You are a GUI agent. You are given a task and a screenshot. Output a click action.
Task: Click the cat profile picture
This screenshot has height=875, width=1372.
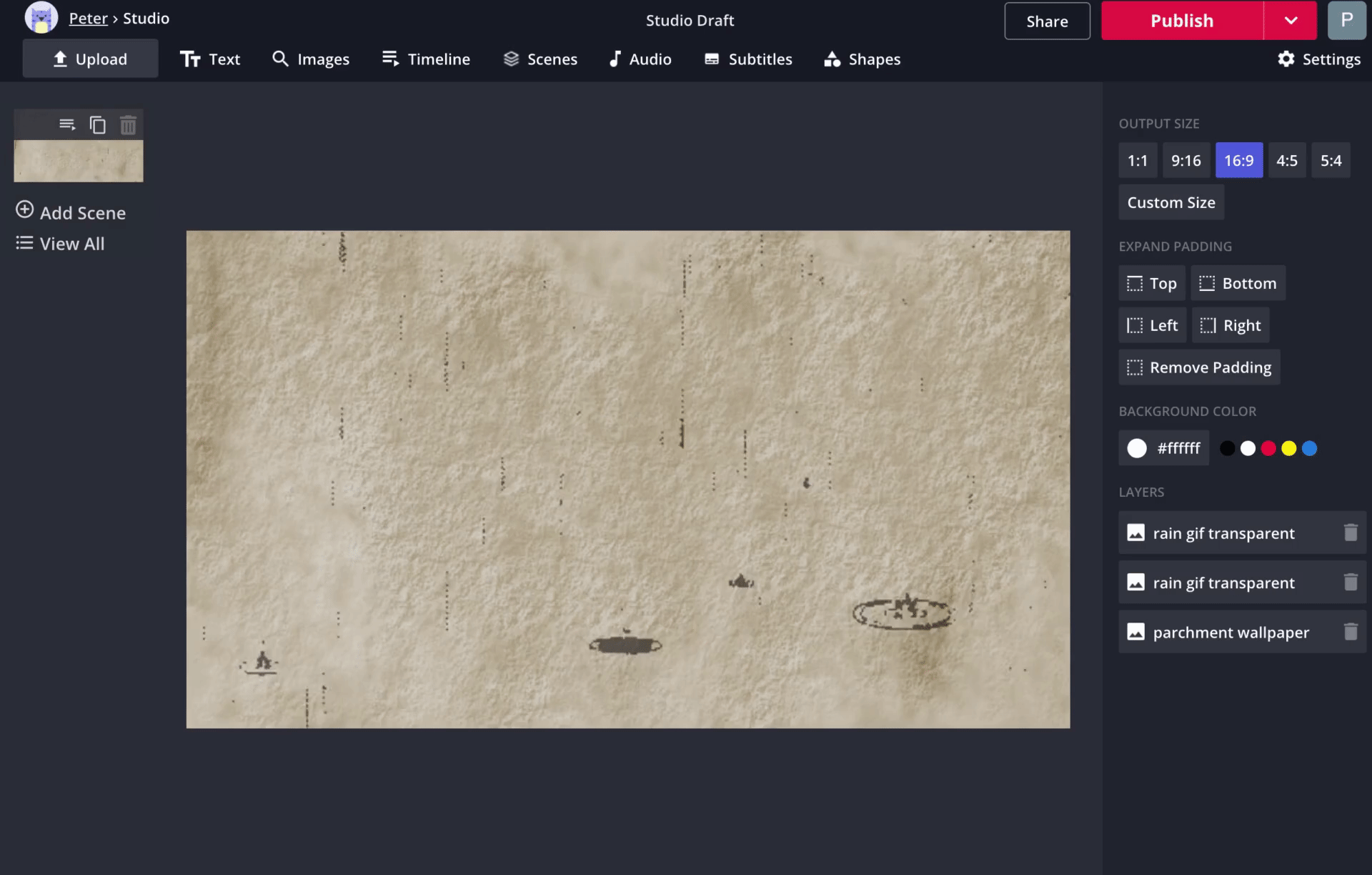pyautogui.click(x=41, y=18)
